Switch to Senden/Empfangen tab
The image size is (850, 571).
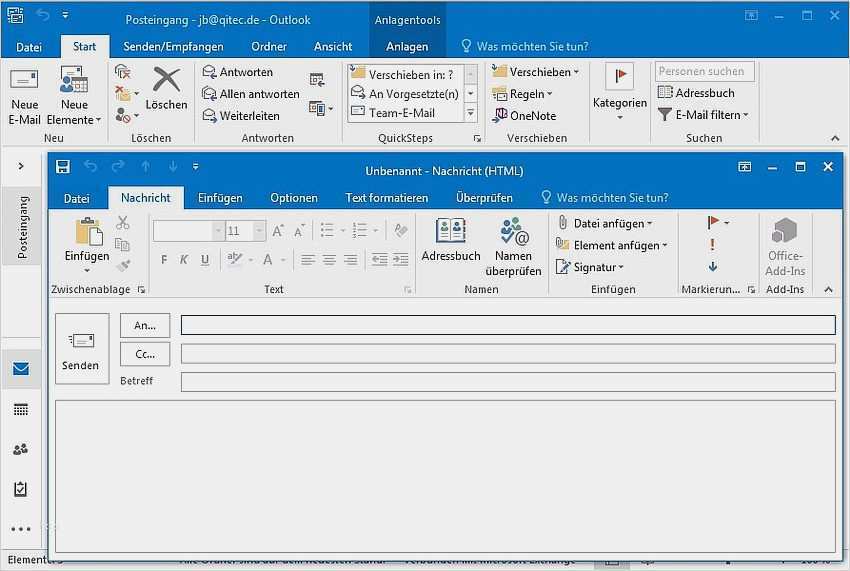coord(173,47)
